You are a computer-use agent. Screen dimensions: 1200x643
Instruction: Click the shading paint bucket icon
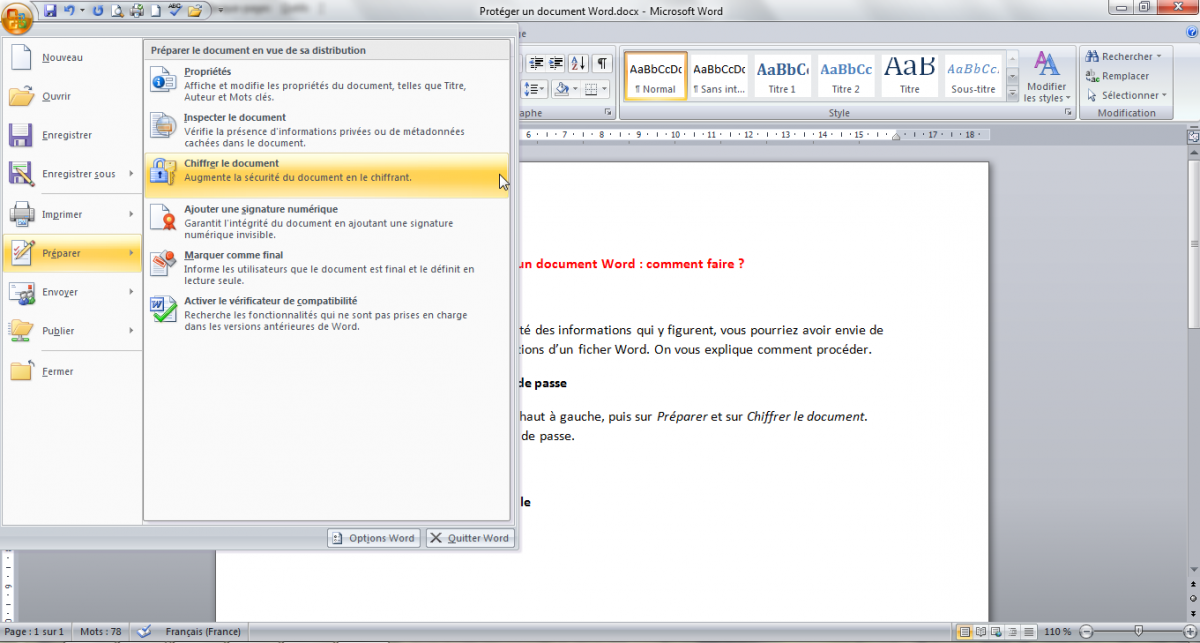(561, 90)
